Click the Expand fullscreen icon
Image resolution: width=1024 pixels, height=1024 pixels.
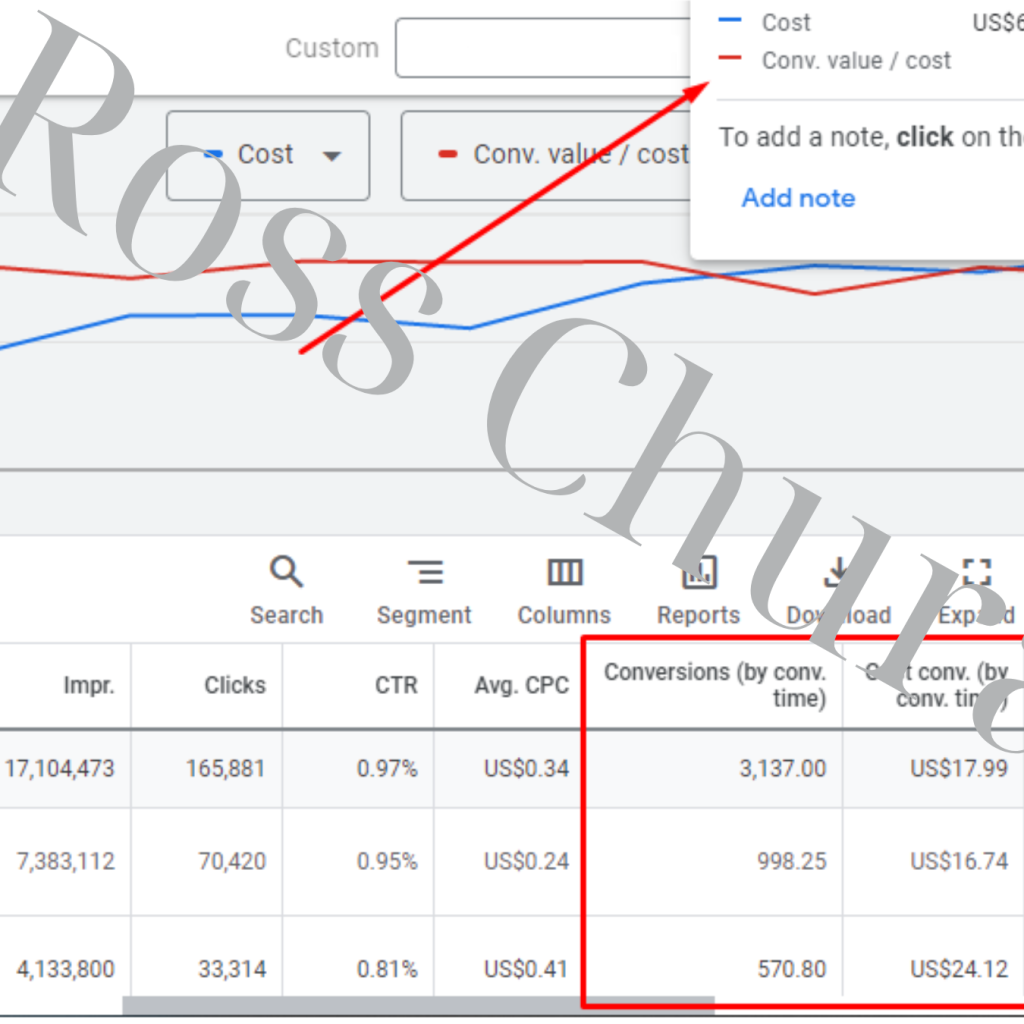(977, 571)
